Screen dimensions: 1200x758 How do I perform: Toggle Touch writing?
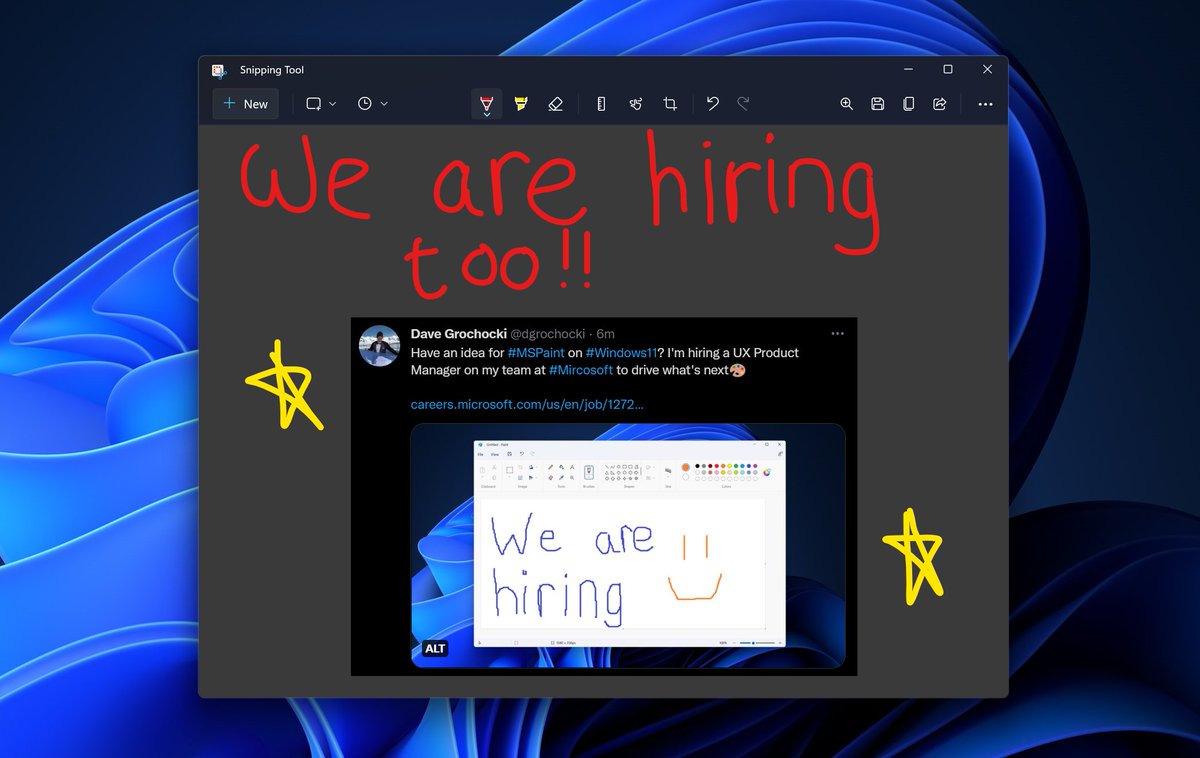635,104
